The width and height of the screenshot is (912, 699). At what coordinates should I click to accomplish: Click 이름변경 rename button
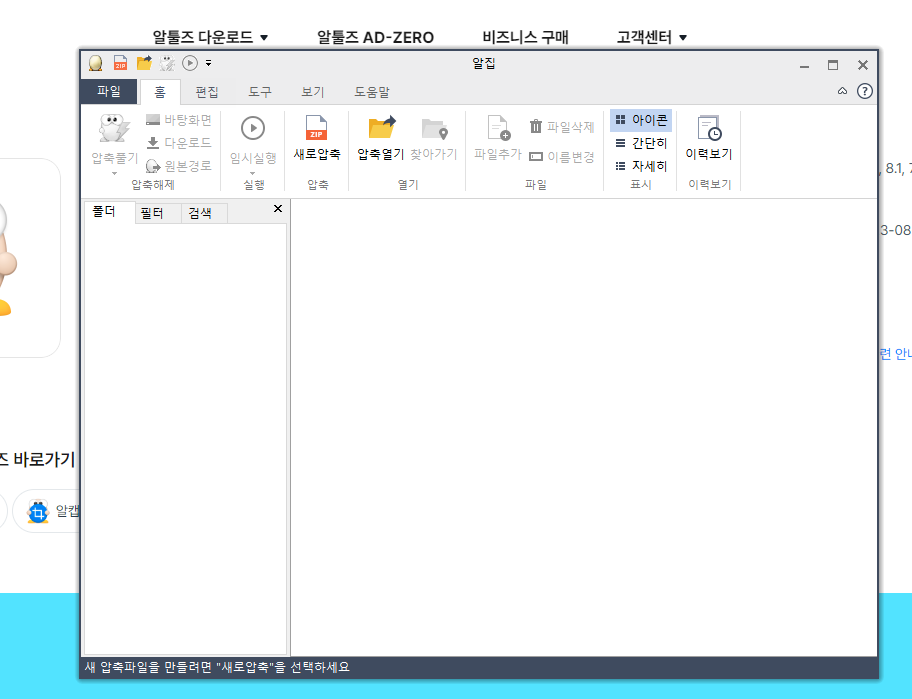(562, 156)
